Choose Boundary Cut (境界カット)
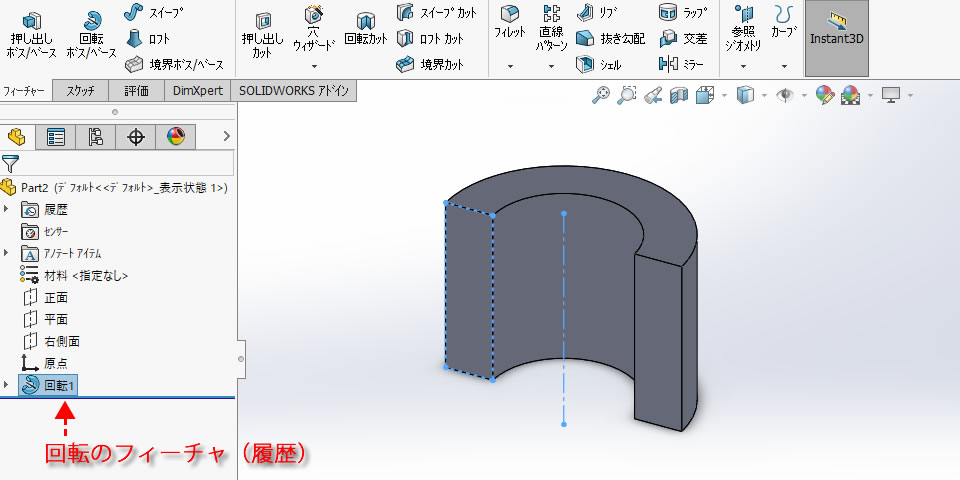 pos(430,64)
